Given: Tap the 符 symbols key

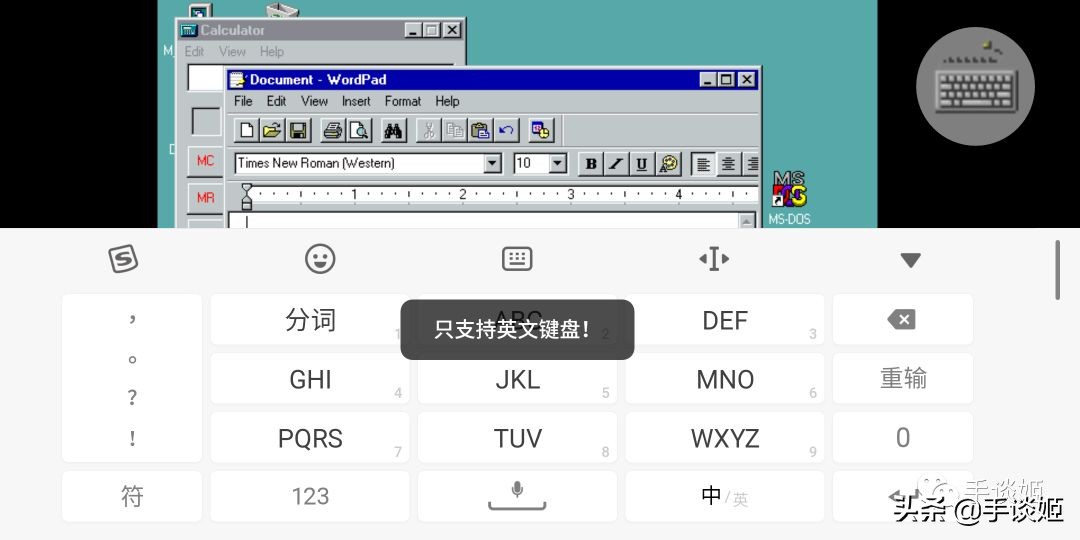Looking at the screenshot, I should point(132,497).
